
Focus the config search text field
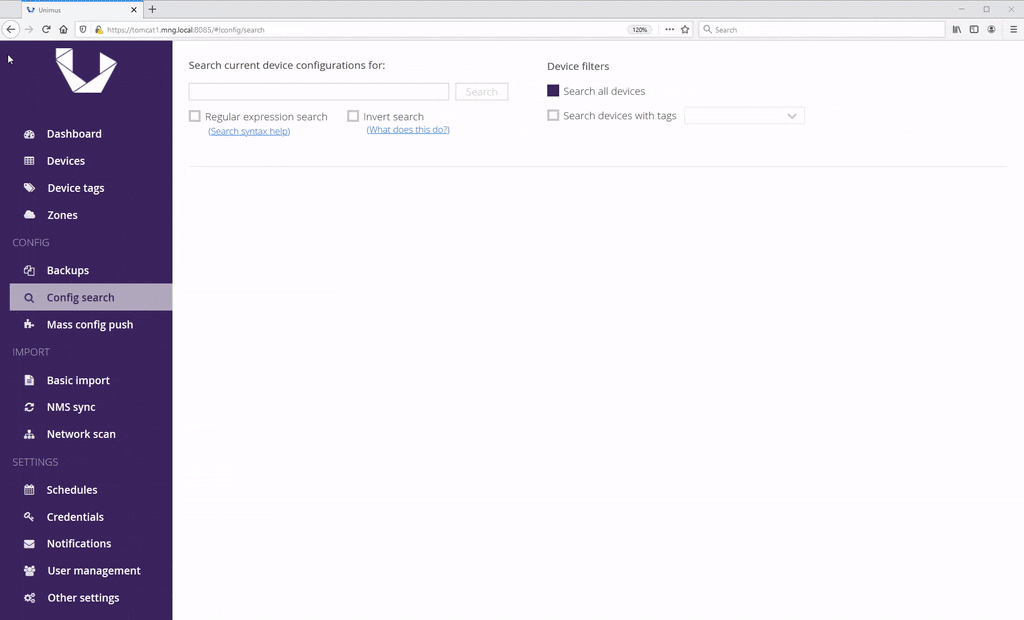pyautogui.click(x=319, y=91)
